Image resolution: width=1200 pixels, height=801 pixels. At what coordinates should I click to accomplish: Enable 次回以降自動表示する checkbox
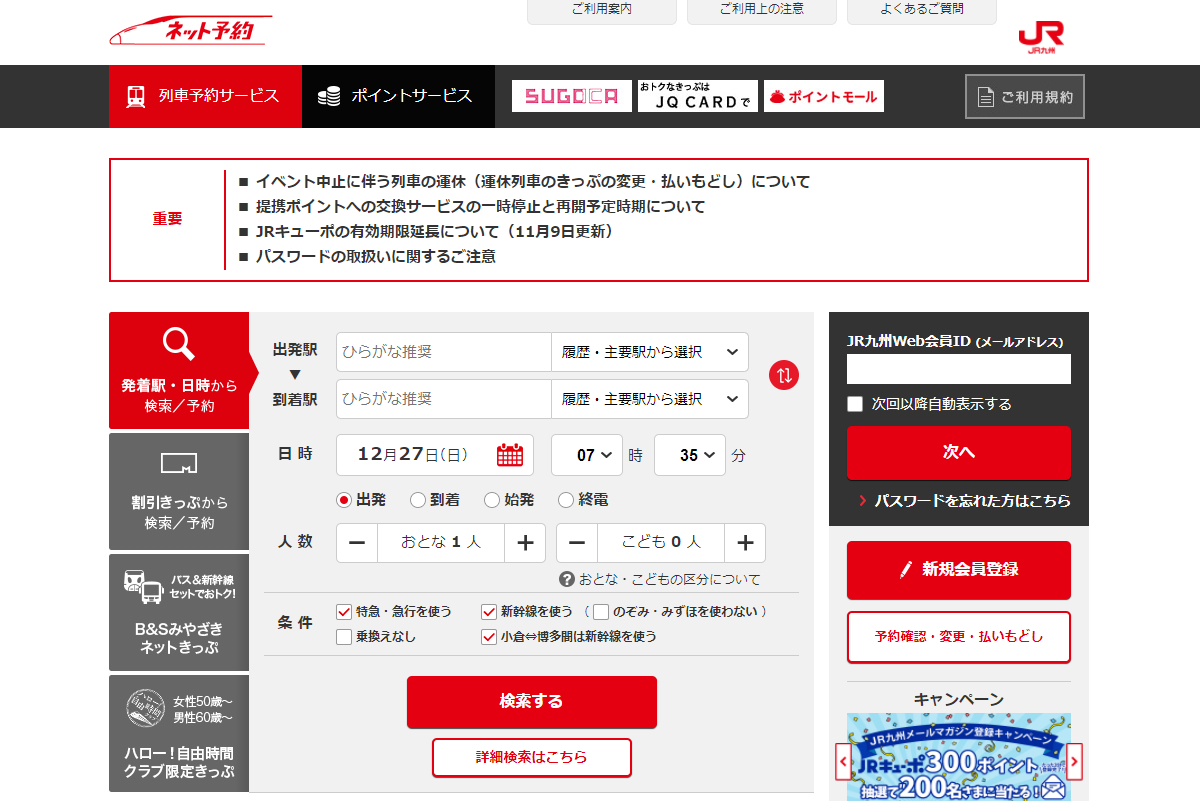pos(855,404)
